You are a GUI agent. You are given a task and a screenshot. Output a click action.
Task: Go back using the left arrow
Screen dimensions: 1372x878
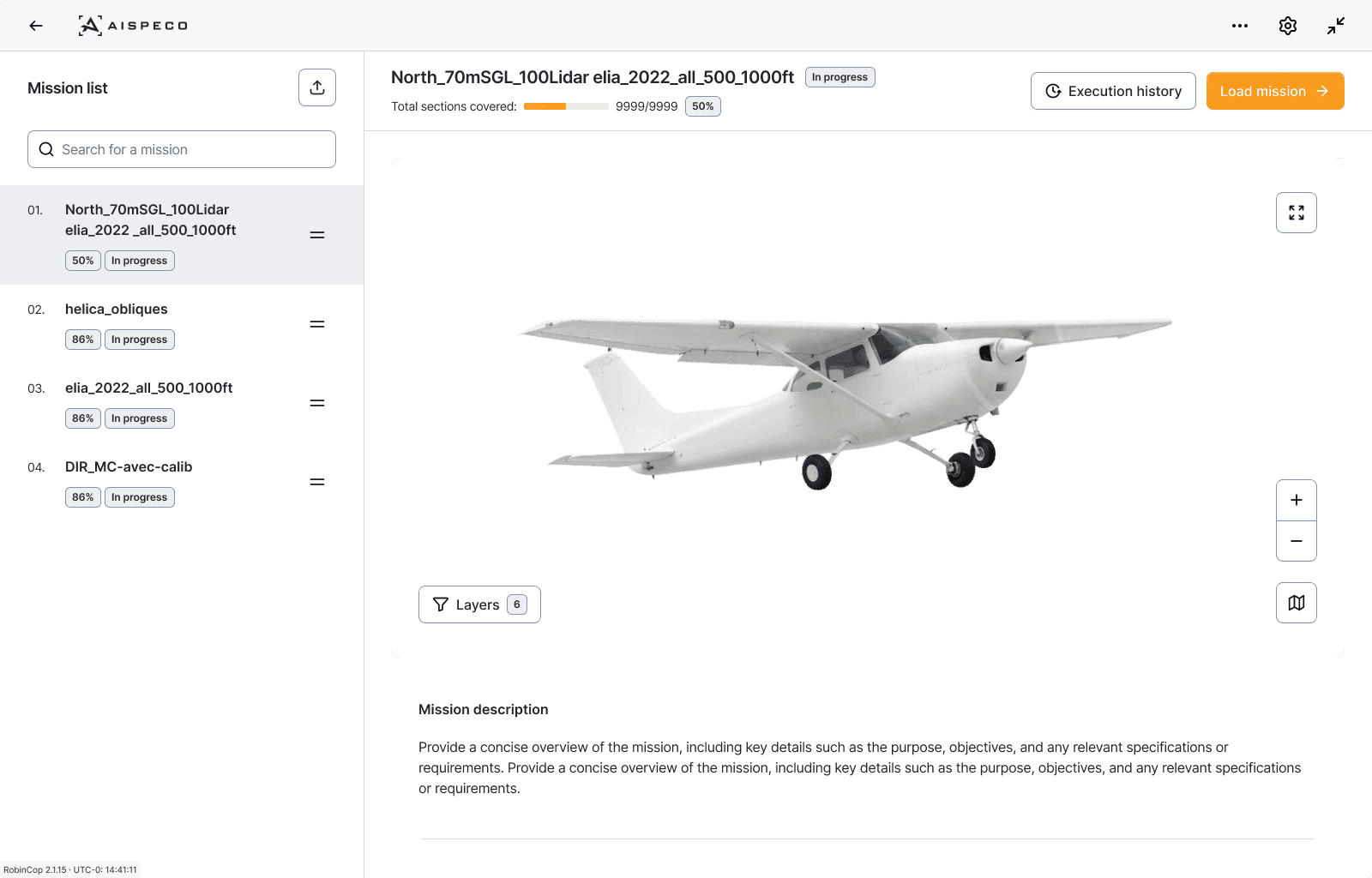point(36,26)
